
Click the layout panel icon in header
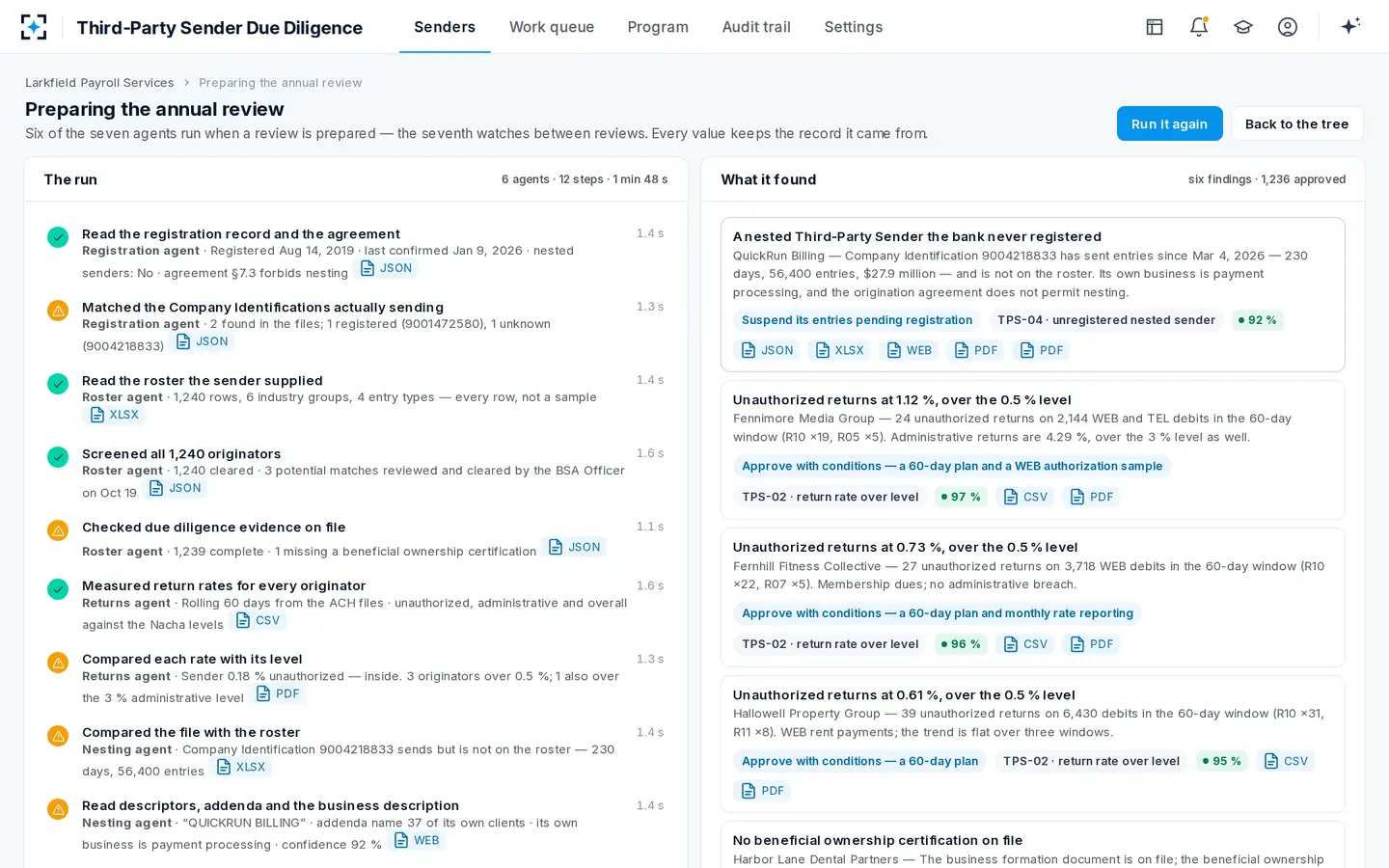click(x=1155, y=27)
